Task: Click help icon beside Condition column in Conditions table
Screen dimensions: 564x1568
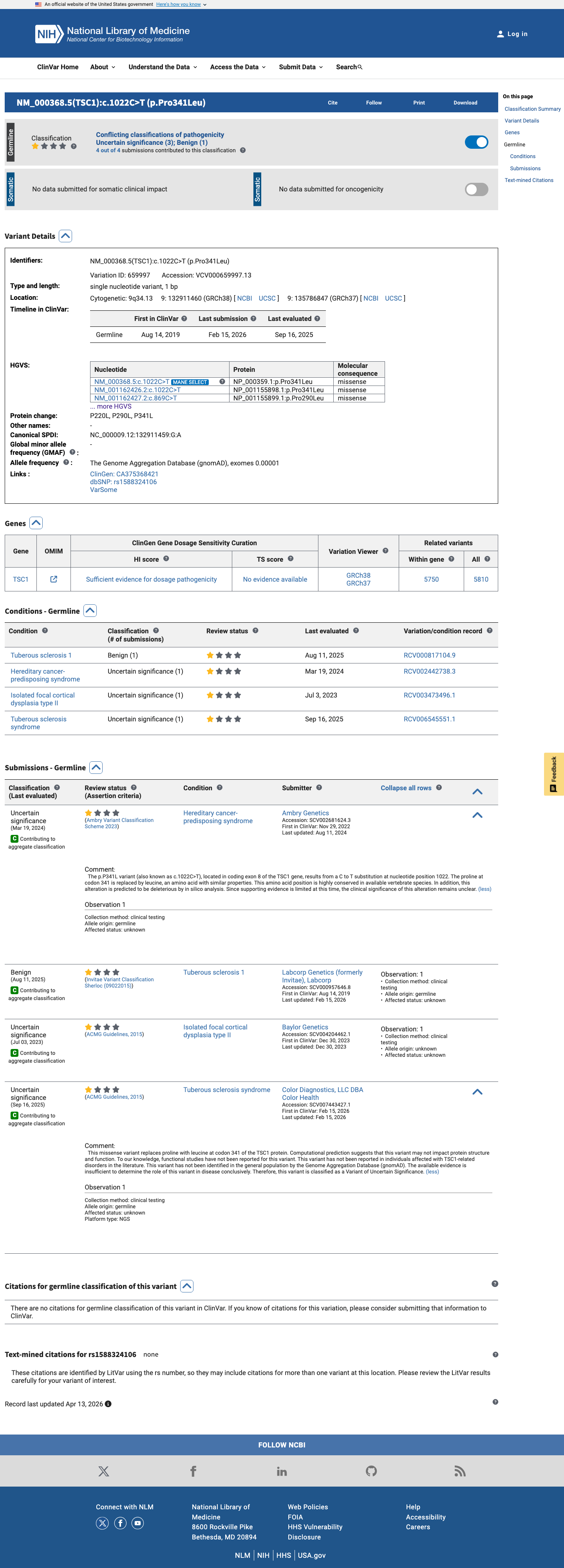Action: coord(45,631)
